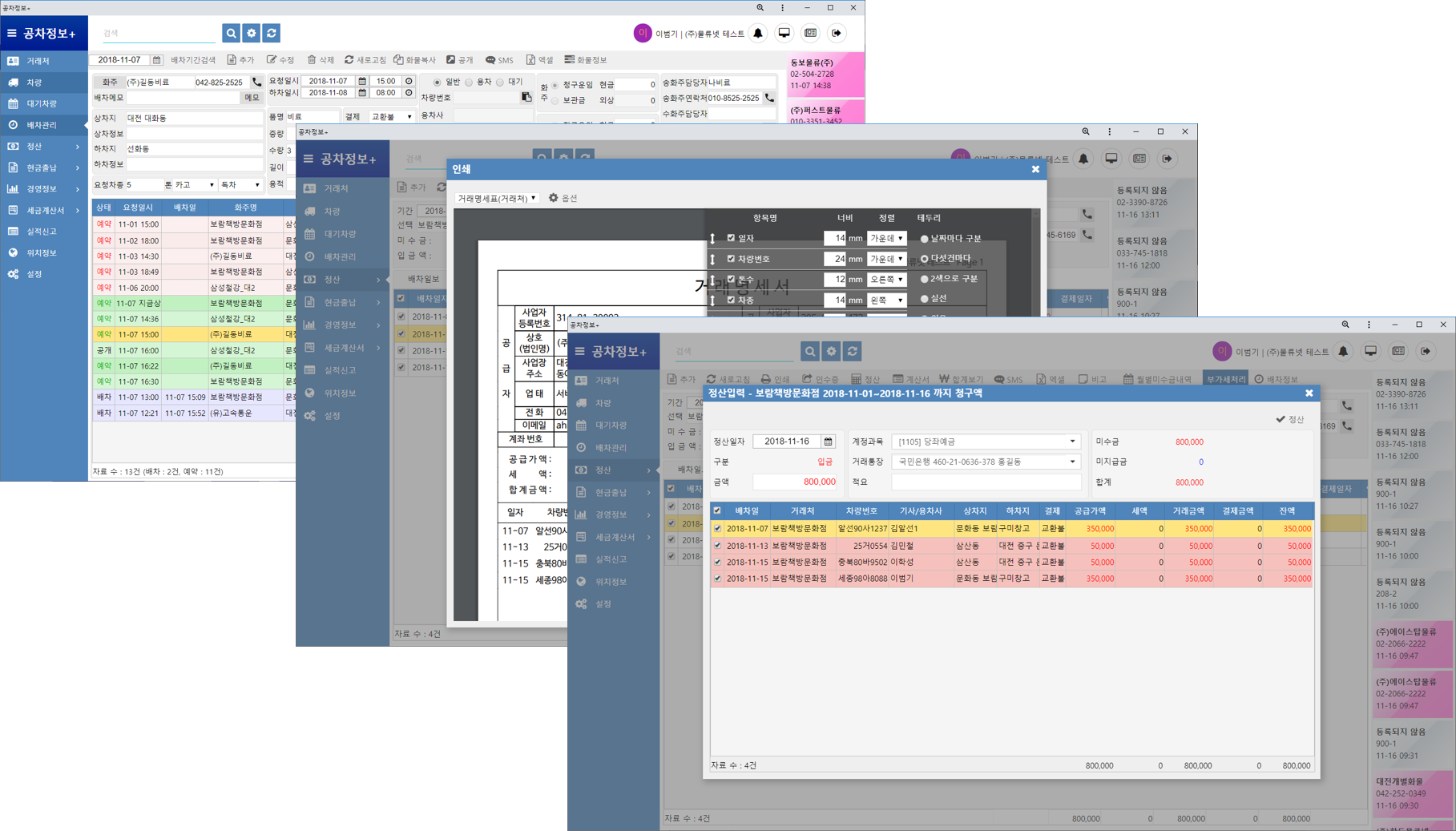The width and height of the screenshot is (1456, 831).
Task: Open notification bell in top-left window
Action: (758, 33)
